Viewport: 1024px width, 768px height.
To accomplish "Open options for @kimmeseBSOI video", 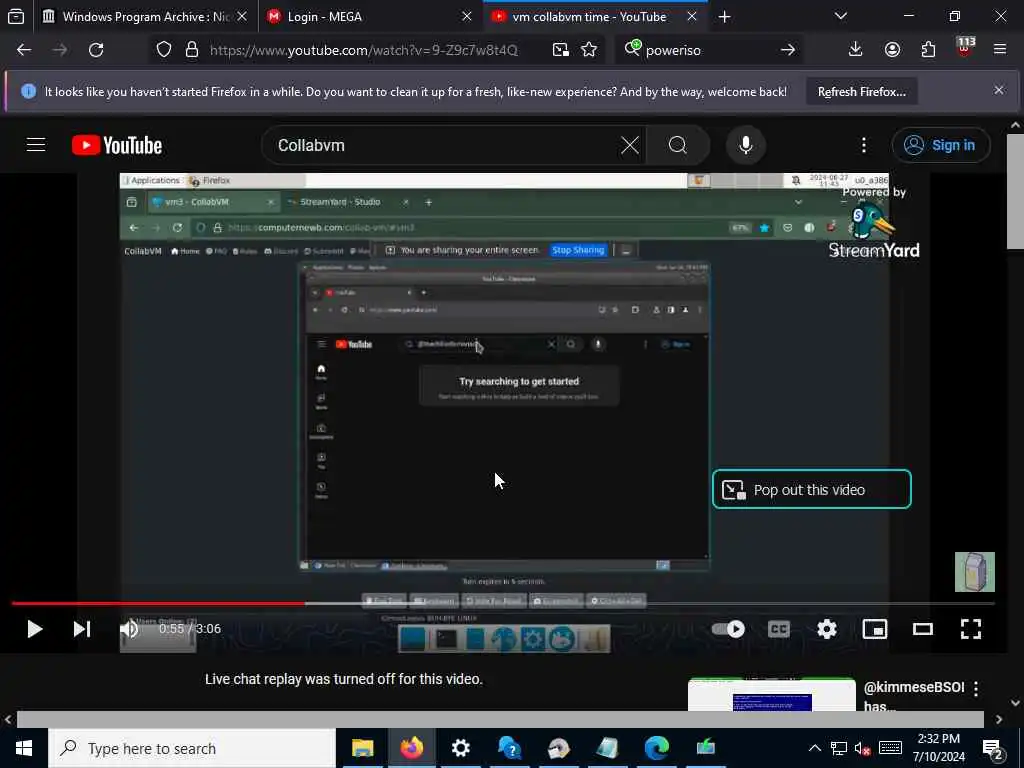I will click(x=976, y=688).
